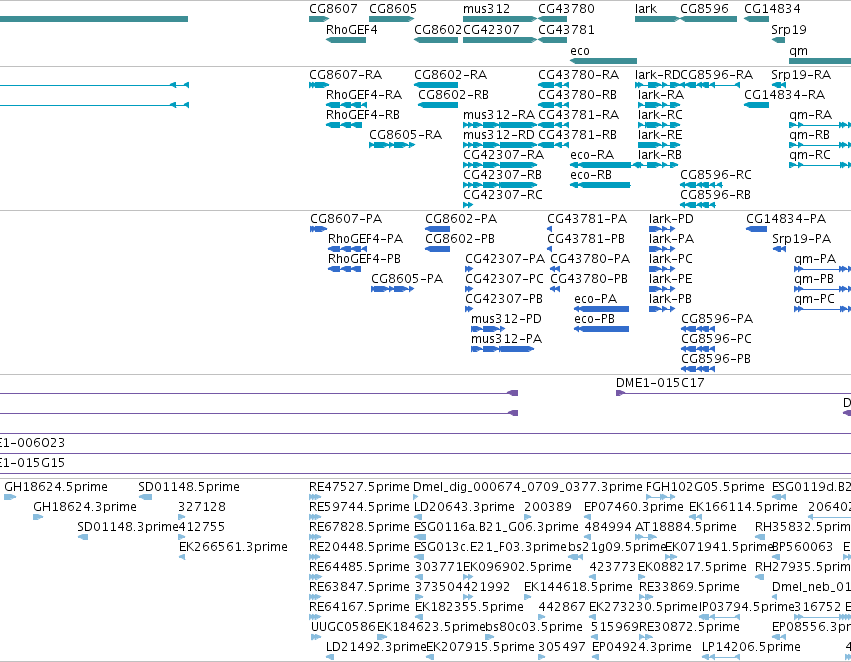Select the EP07460.3prime EST marker
The width and height of the screenshot is (851, 662).
588,517
